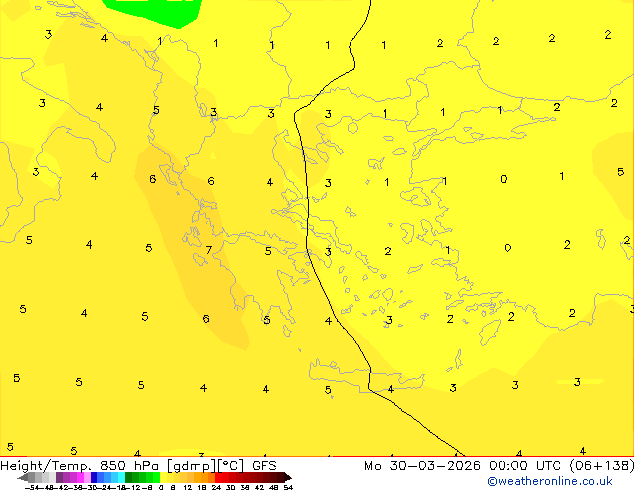Image resolution: width=634 pixels, height=490 pixels.
Task: Click the "Mo" weekday label
Action: [373, 466]
